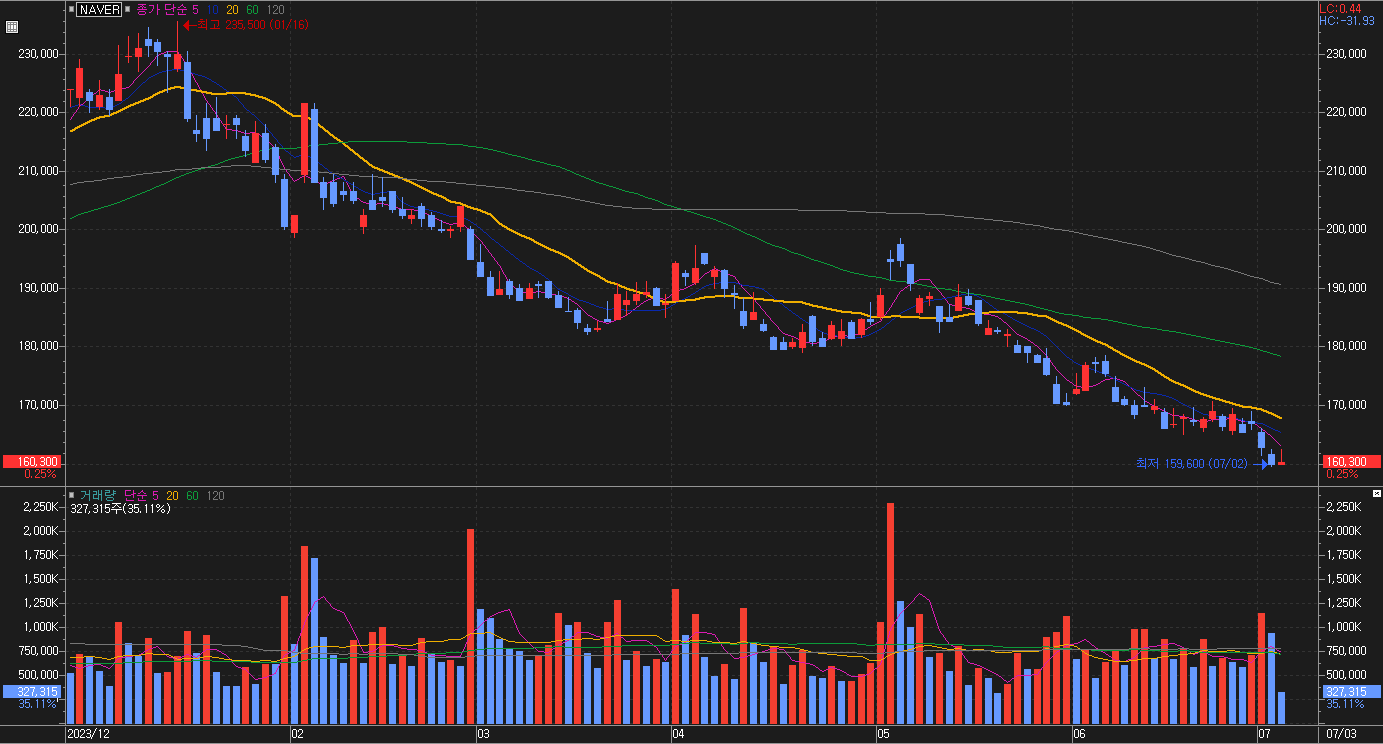
Task: Close the volume panel with X icon
Action: coord(1376,494)
